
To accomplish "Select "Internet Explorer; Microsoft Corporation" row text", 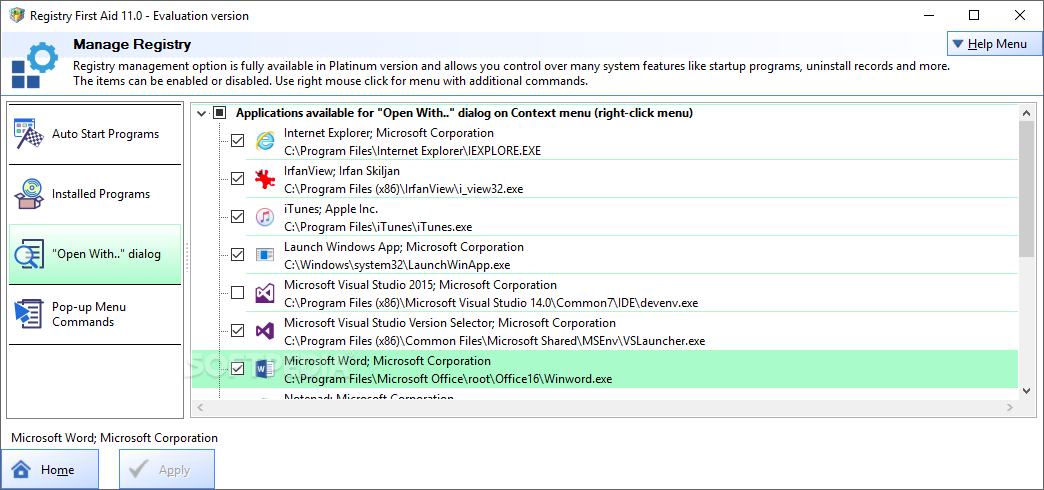I will click(389, 133).
